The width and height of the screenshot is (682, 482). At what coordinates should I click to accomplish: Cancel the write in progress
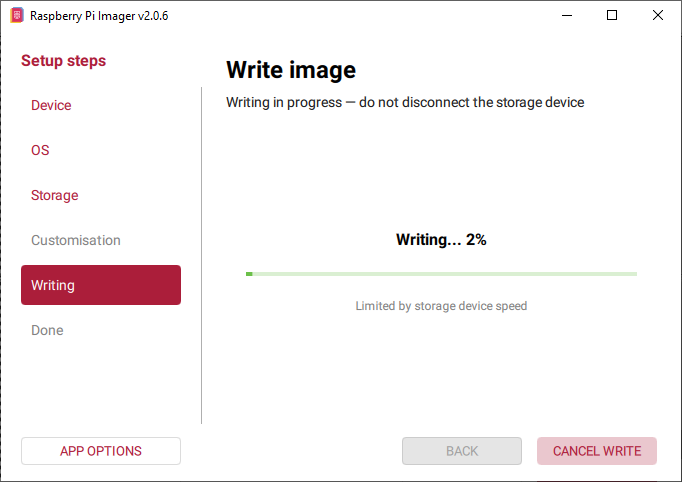click(597, 451)
